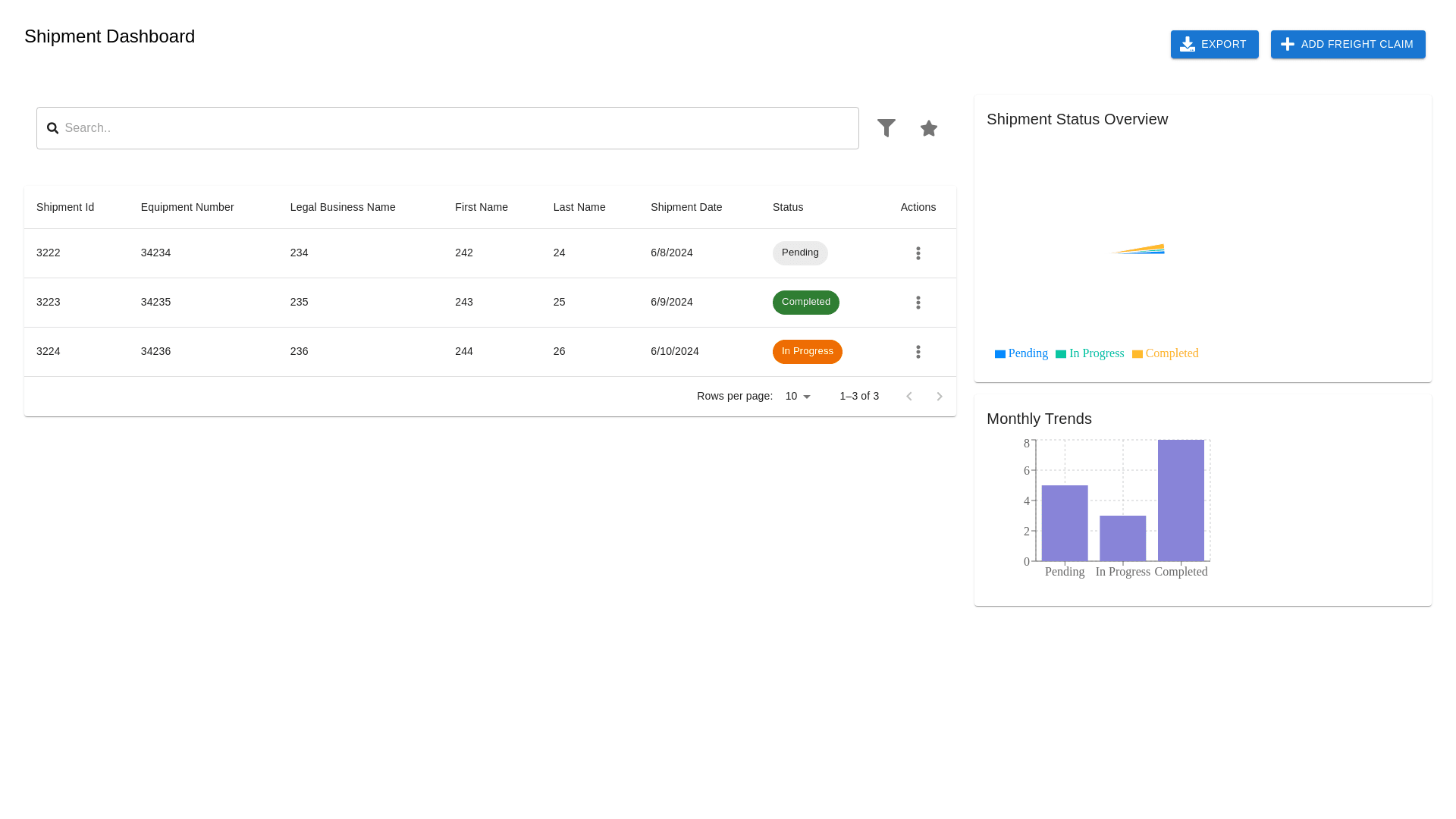Screen dimensions: 1456x819
Task: Click the favorites star icon
Action: (928, 128)
